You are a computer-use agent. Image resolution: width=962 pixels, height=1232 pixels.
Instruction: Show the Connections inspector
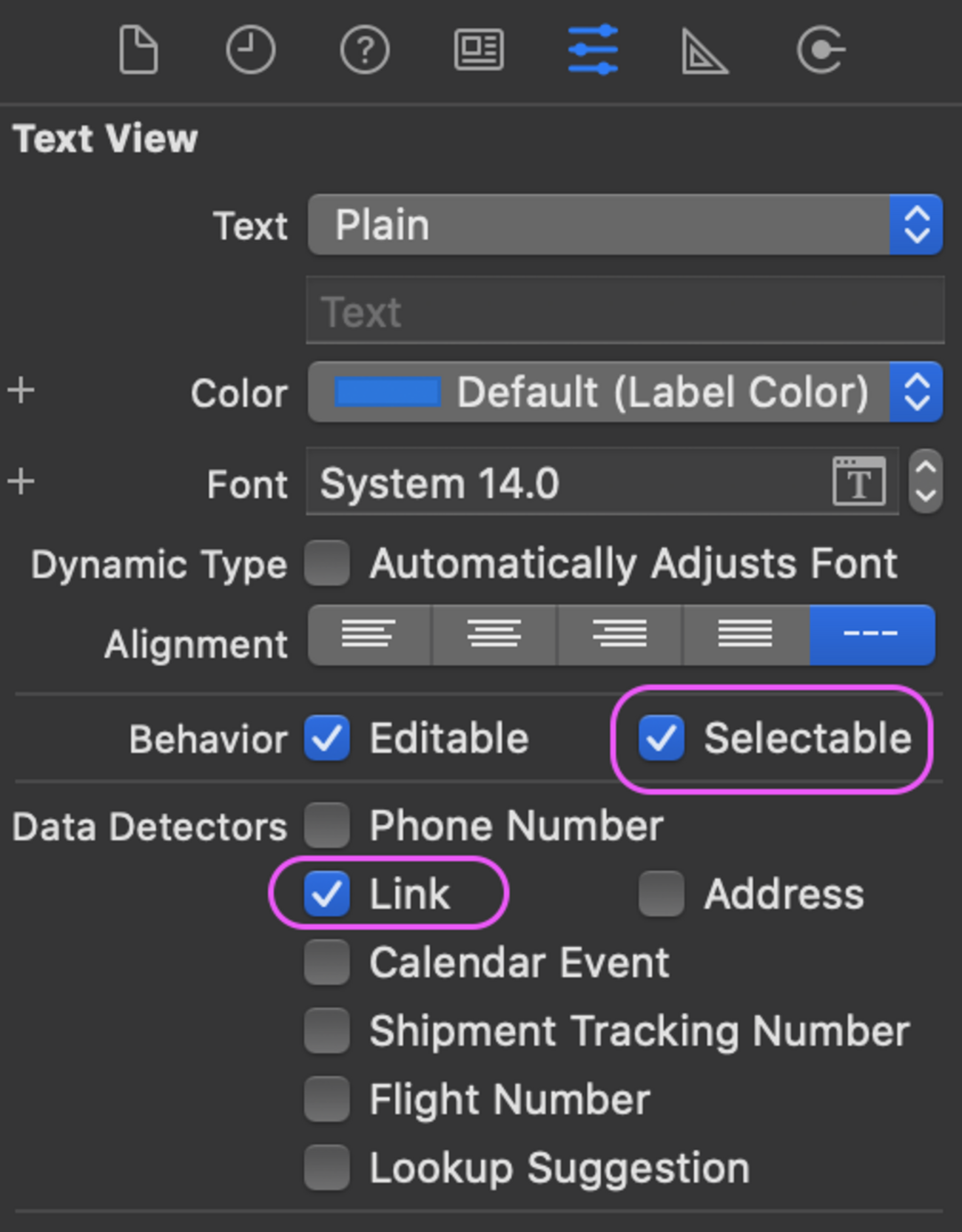(821, 50)
